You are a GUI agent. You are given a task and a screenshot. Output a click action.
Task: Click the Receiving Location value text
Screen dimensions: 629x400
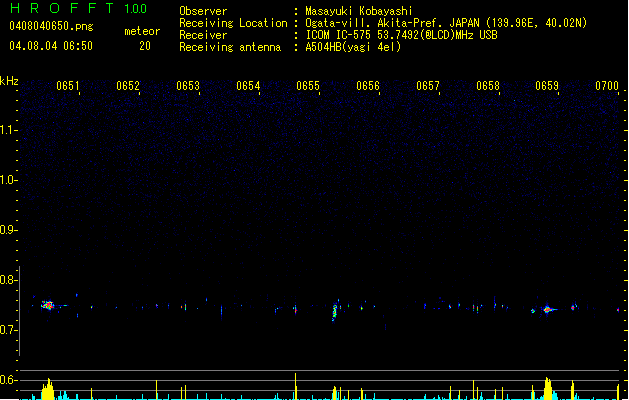pos(446,23)
